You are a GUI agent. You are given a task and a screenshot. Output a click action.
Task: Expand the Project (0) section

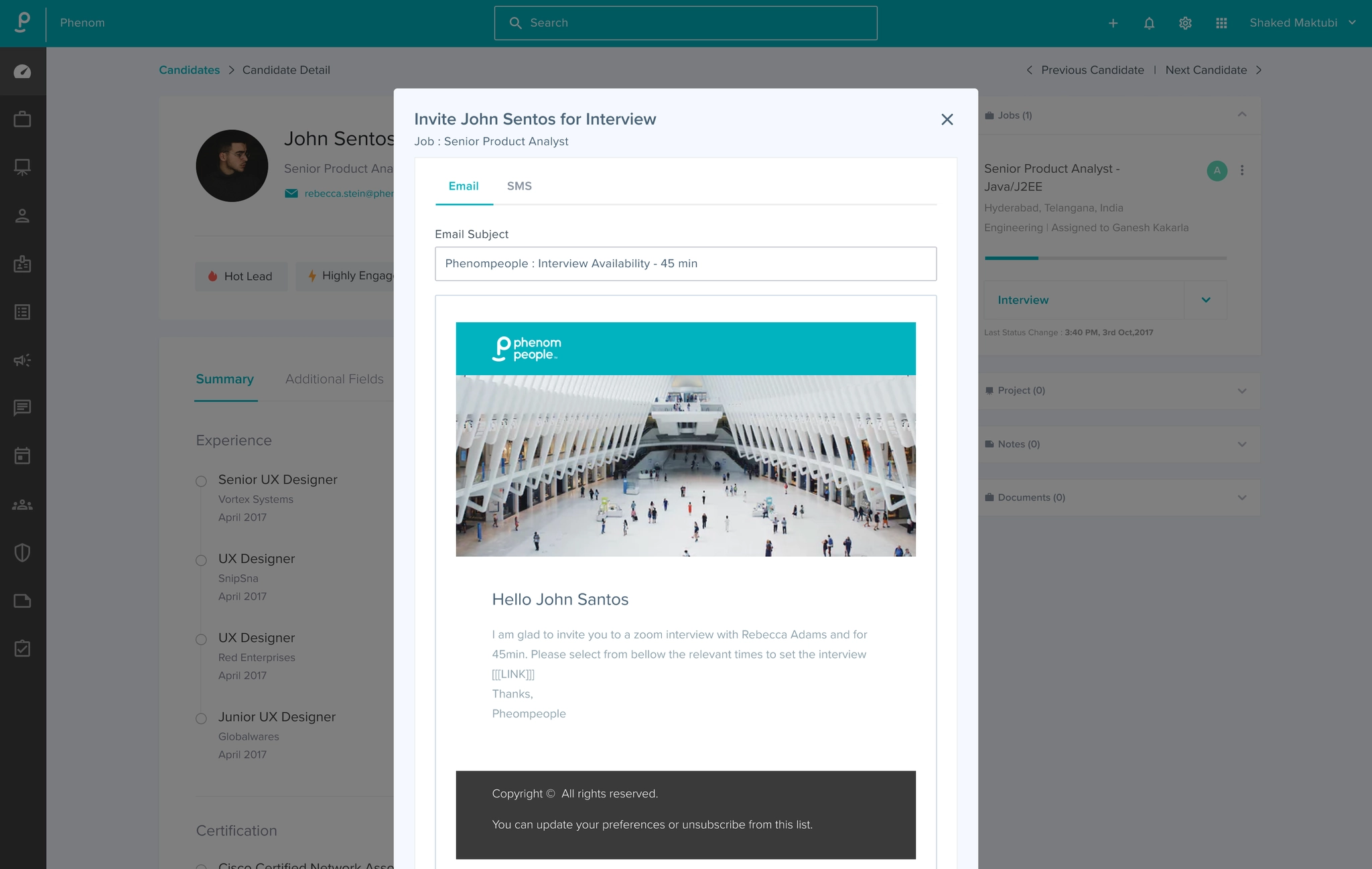(x=1242, y=391)
